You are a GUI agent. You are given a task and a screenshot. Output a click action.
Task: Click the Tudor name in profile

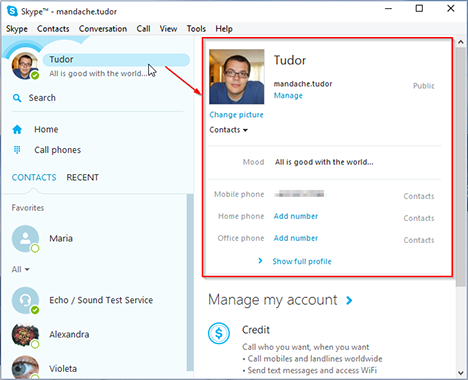290,60
